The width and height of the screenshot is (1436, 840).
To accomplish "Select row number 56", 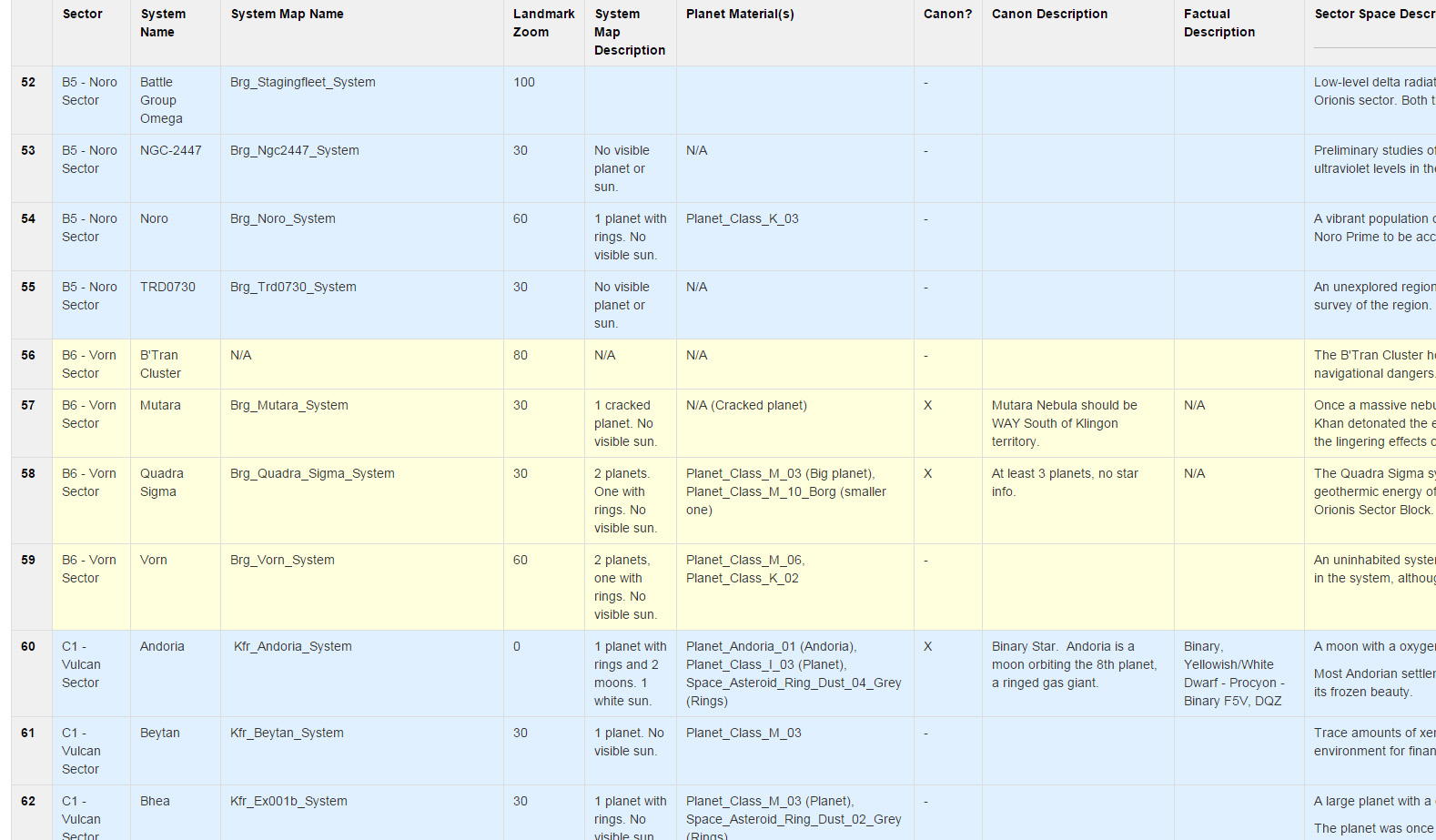I will coord(32,364).
